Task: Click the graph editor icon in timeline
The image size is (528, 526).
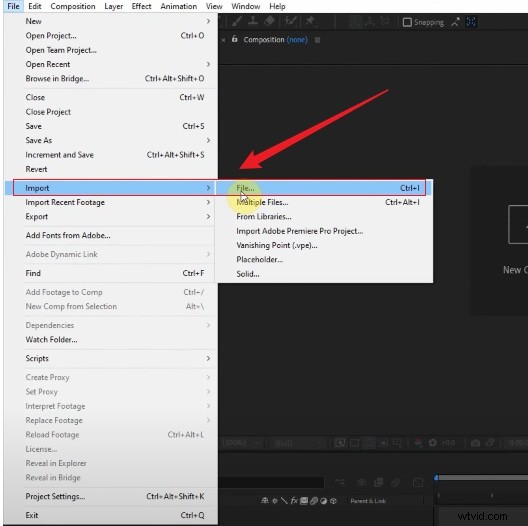Action: (418, 483)
